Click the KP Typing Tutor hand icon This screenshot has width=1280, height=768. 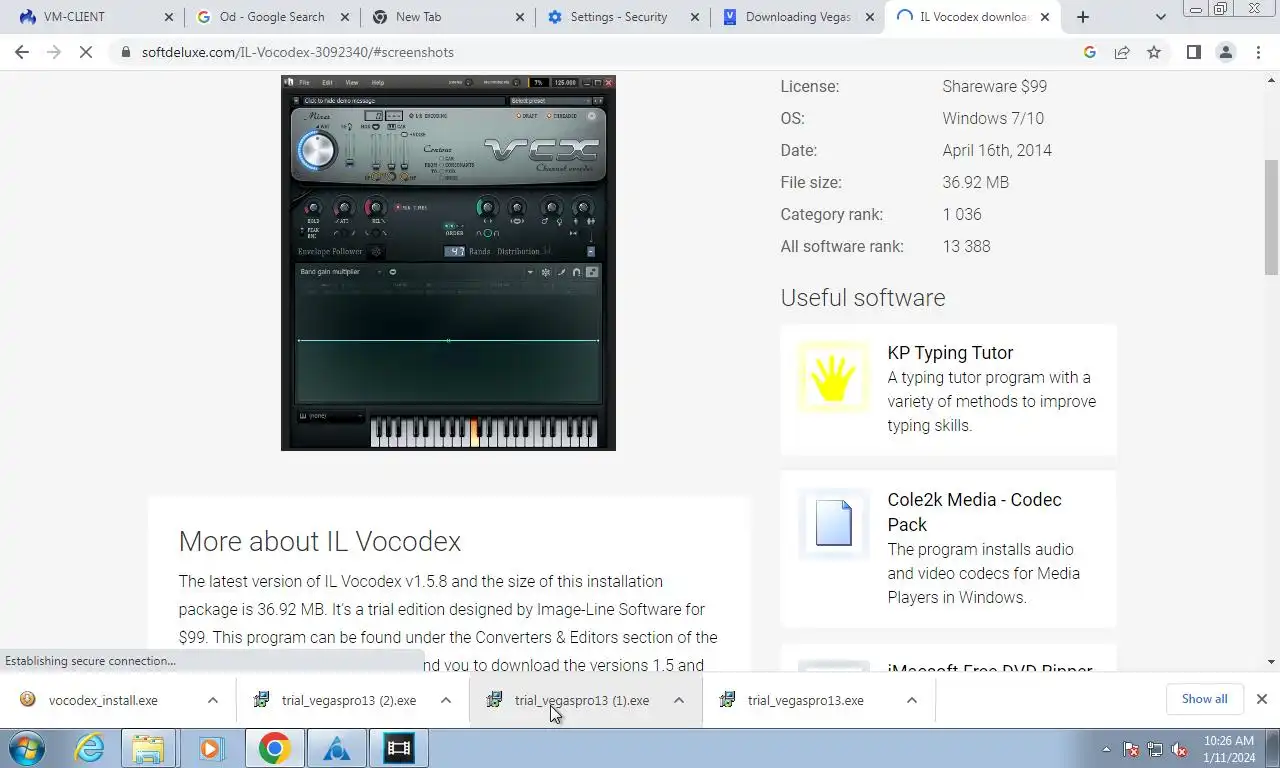832,377
